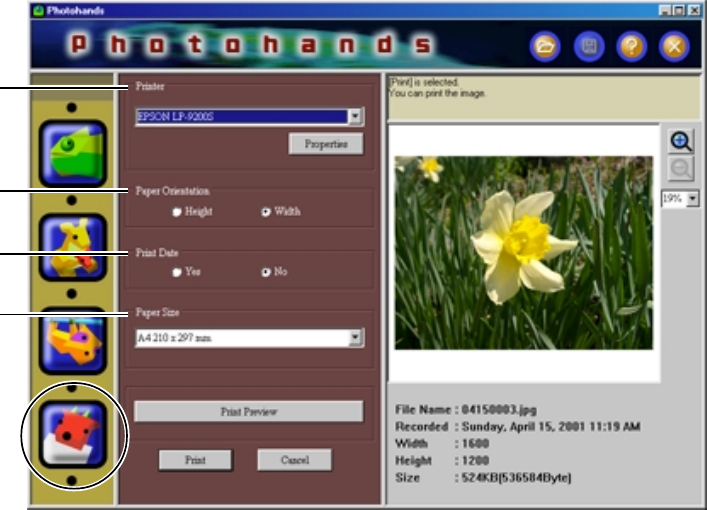Click the Recorded date text line
The height and width of the screenshot is (510, 707).
pos(518,427)
